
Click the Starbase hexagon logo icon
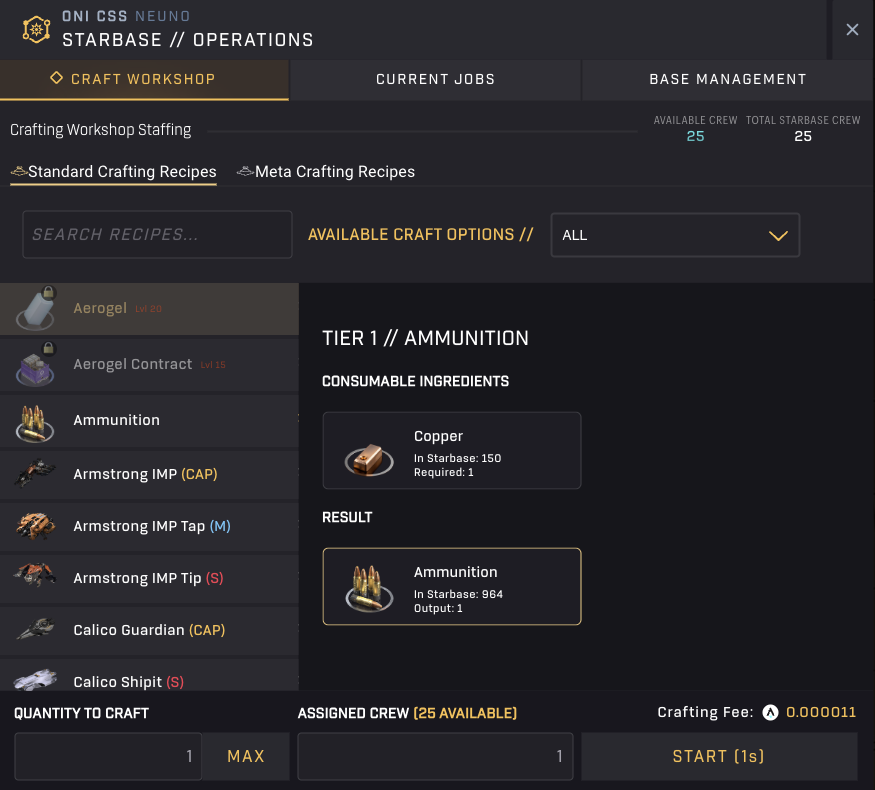(36, 29)
